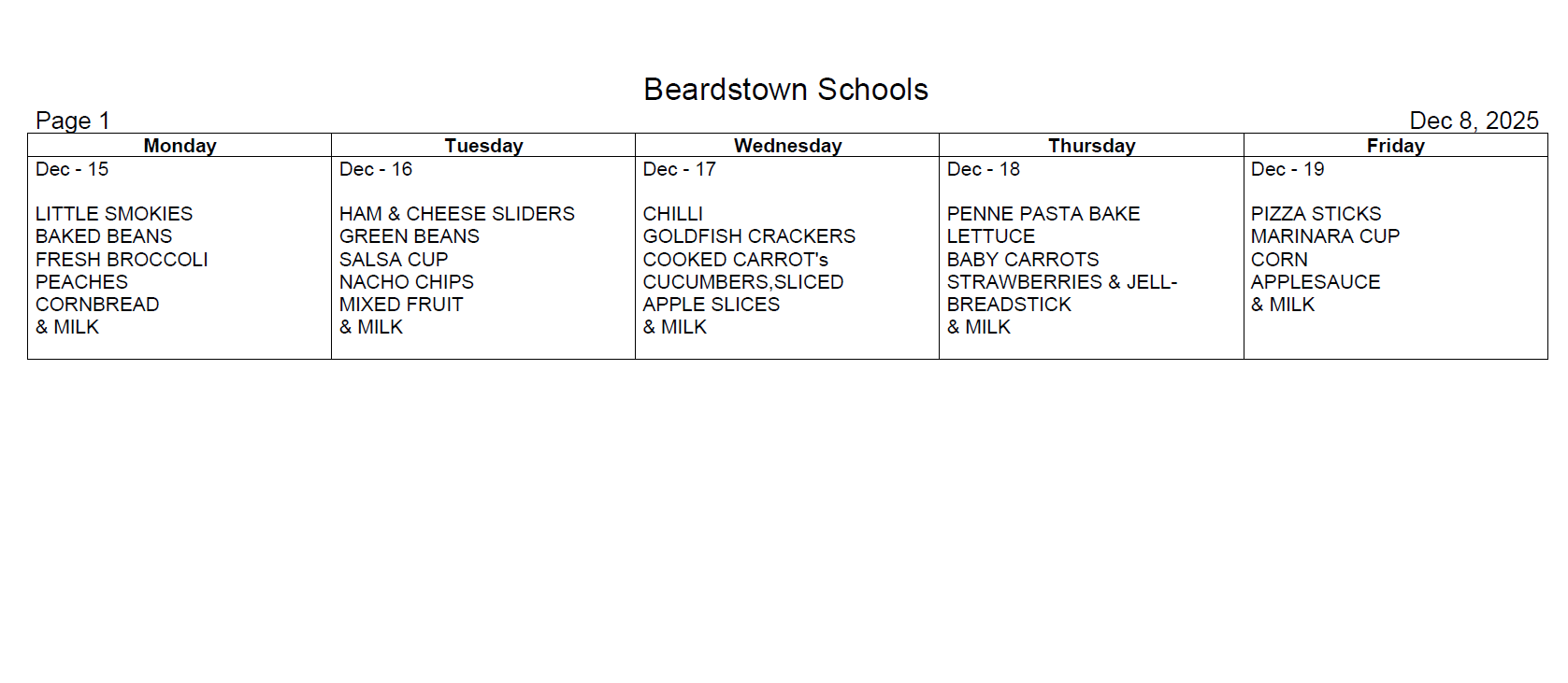Image resolution: width=1568 pixels, height=683 pixels.
Task: Click the Dec - 19 date label
Action: pos(1287,169)
